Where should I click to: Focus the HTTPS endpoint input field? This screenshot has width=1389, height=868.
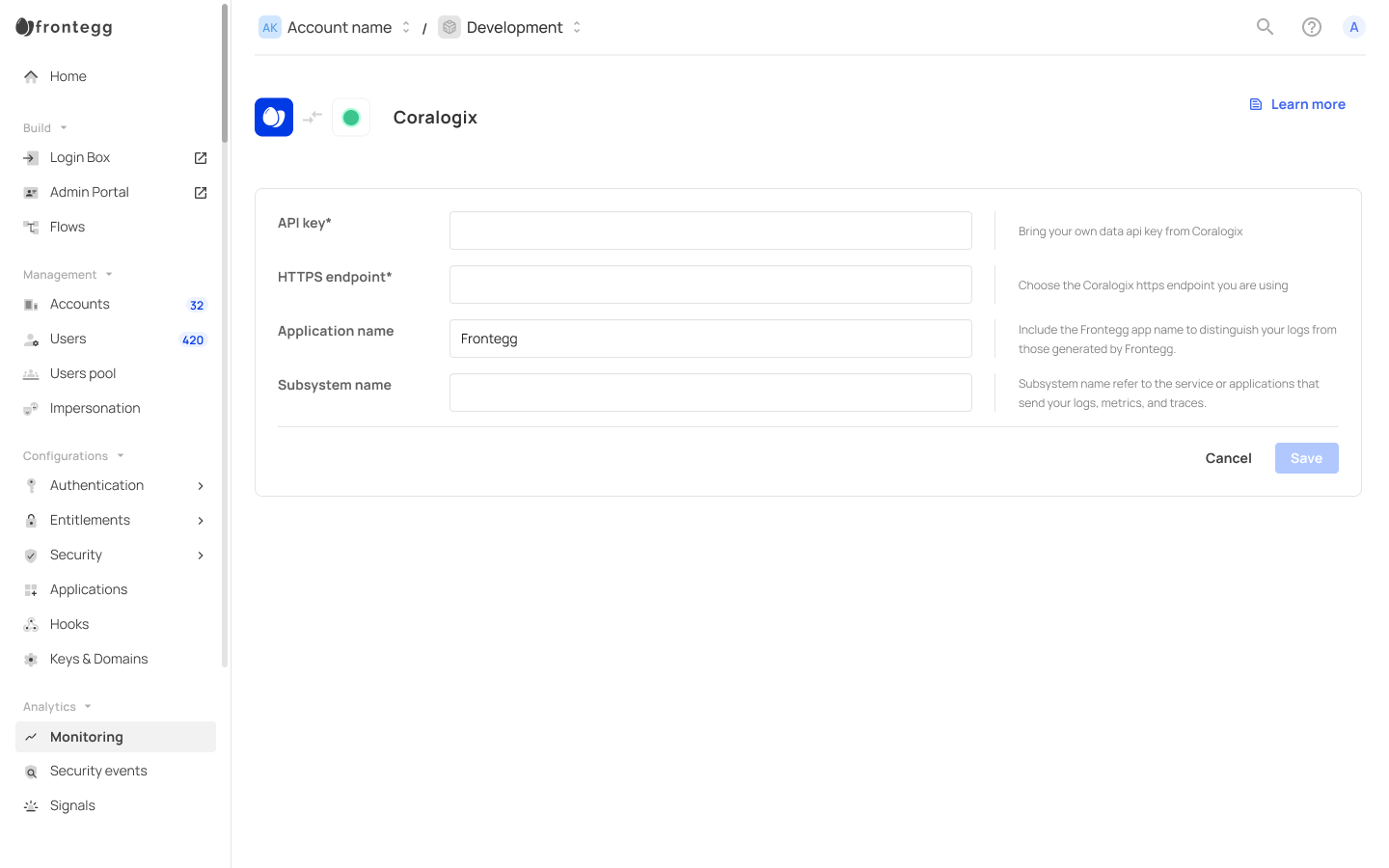click(x=710, y=285)
